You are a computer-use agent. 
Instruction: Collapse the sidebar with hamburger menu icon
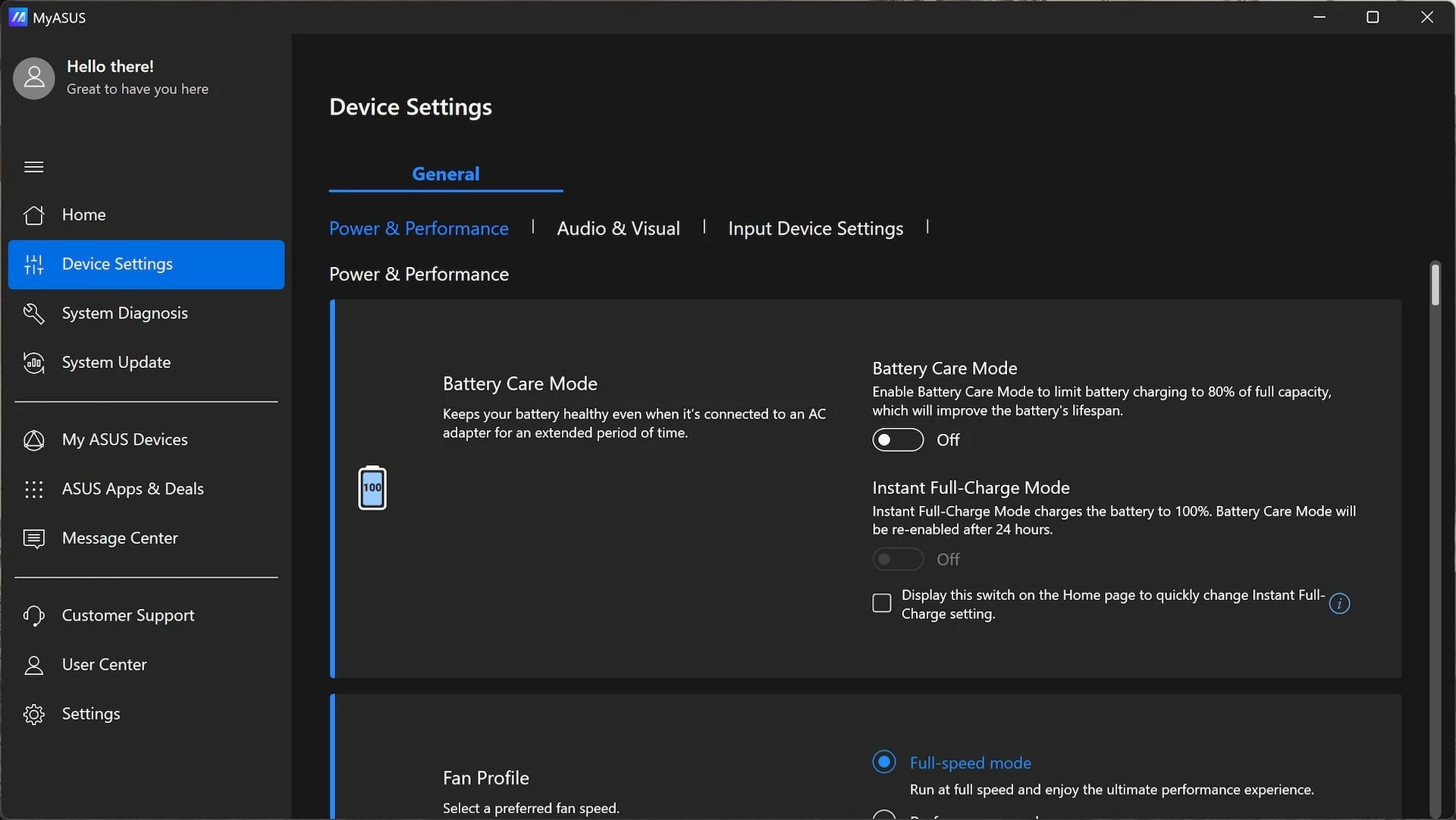click(x=33, y=167)
